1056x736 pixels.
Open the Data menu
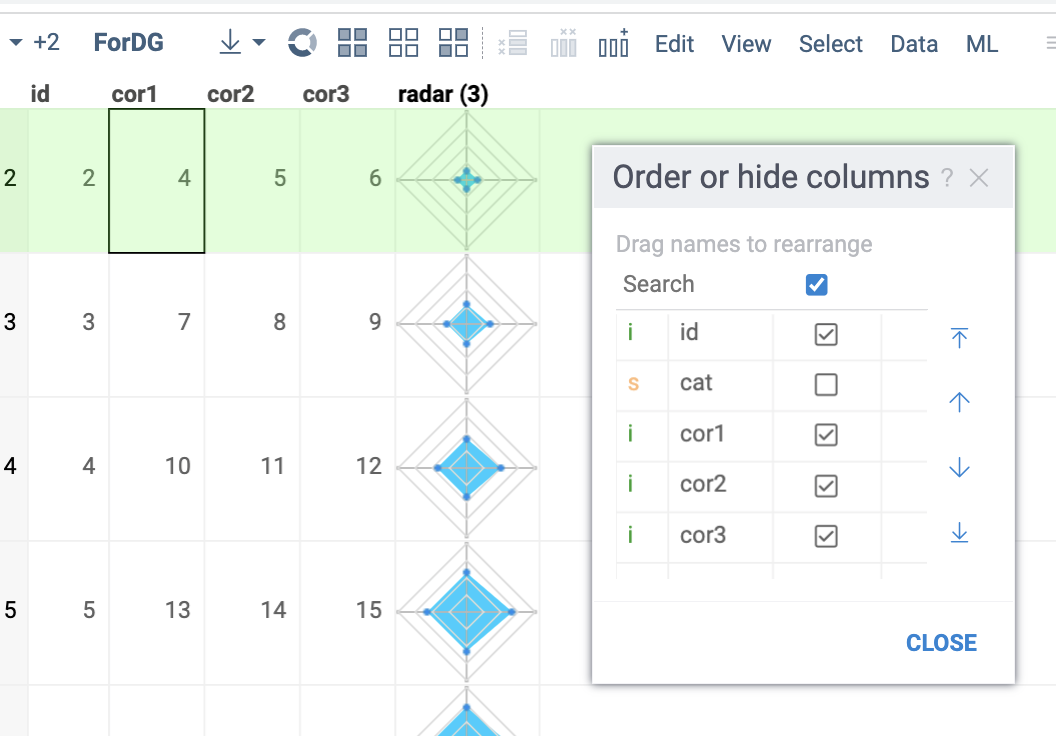tap(913, 43)
